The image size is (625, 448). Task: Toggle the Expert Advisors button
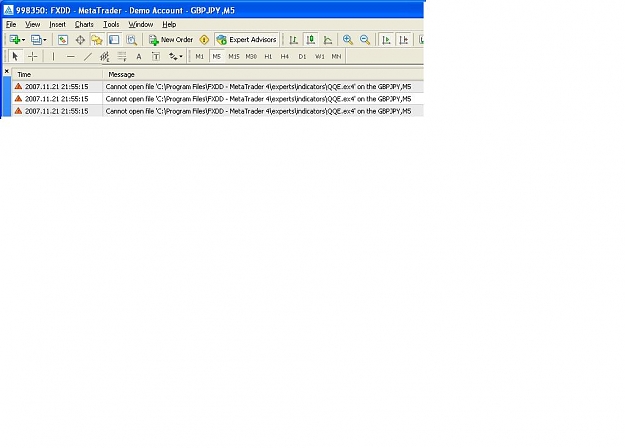tap(246, 40)
